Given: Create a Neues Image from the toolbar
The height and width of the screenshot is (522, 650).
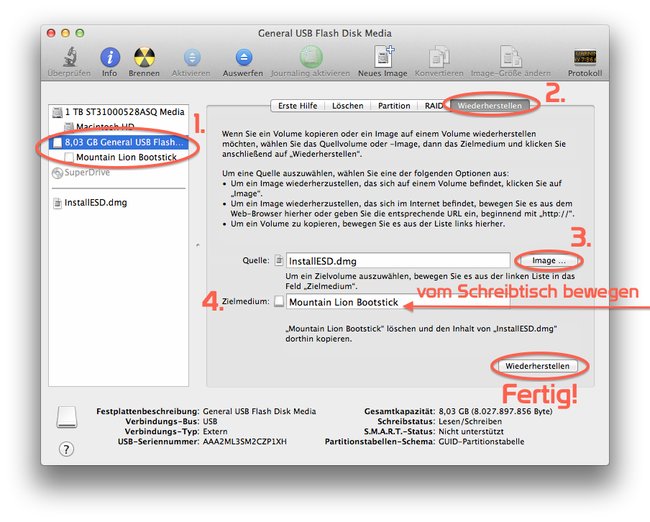Looking at the screenshot, I should [383, 56].
